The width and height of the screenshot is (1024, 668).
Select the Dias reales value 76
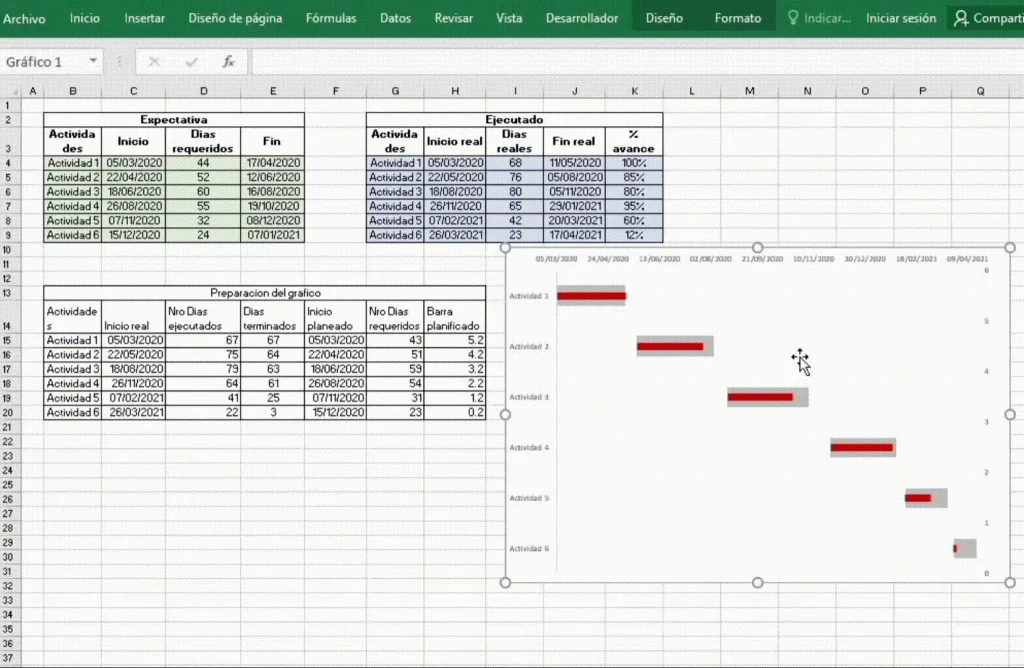point(515,178)
